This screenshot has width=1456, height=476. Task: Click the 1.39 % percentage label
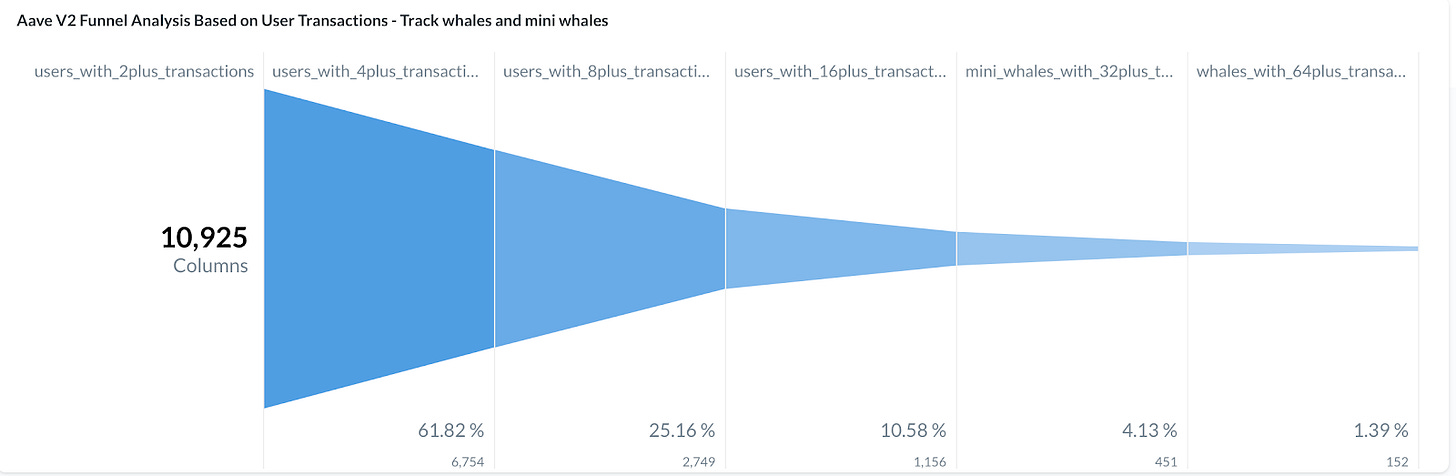pyautogui.click(x=1381, y=431)
